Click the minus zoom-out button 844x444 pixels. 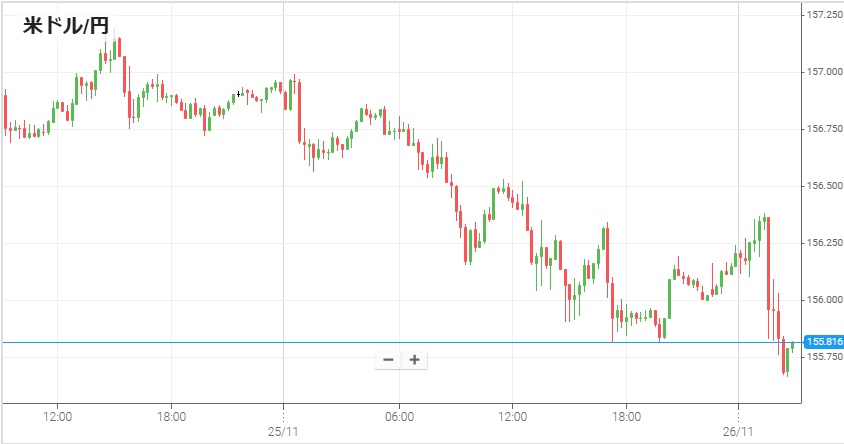tap(388, 360)
